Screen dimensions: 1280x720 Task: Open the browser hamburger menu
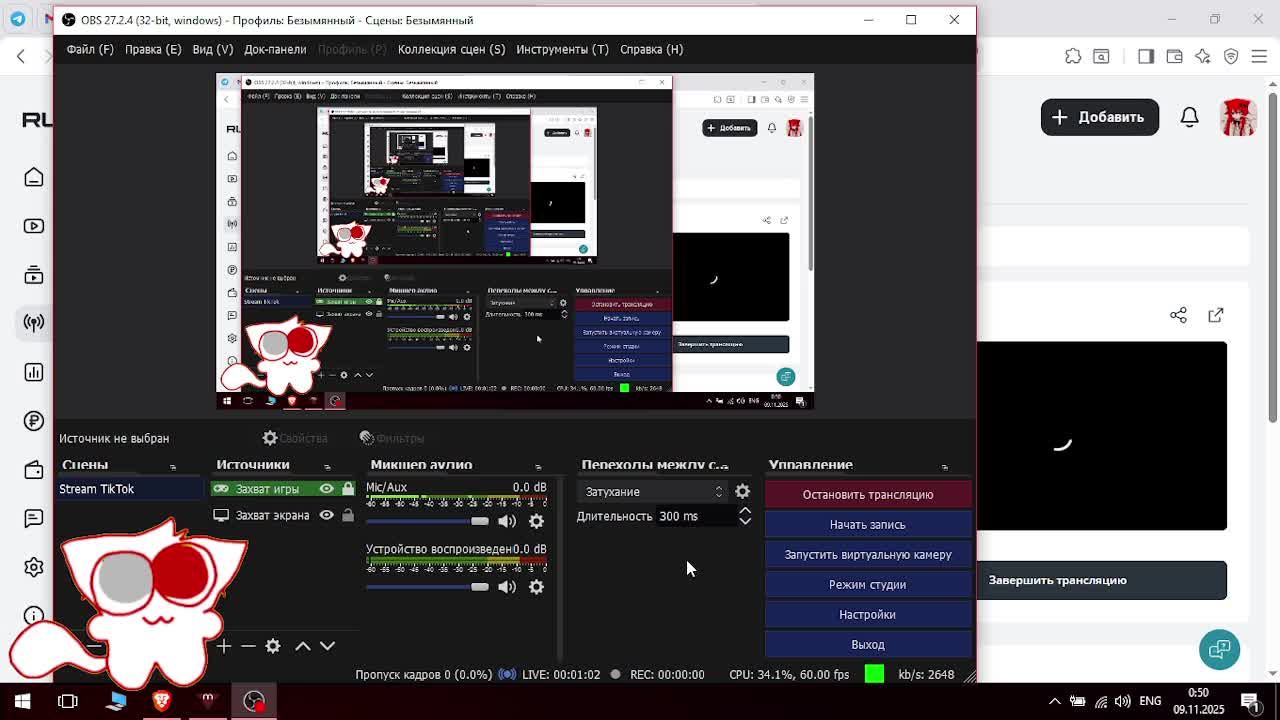click(1259, 56)
